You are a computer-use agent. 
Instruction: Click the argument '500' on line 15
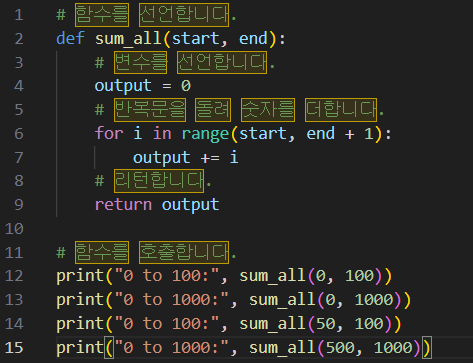coord(339,348)
